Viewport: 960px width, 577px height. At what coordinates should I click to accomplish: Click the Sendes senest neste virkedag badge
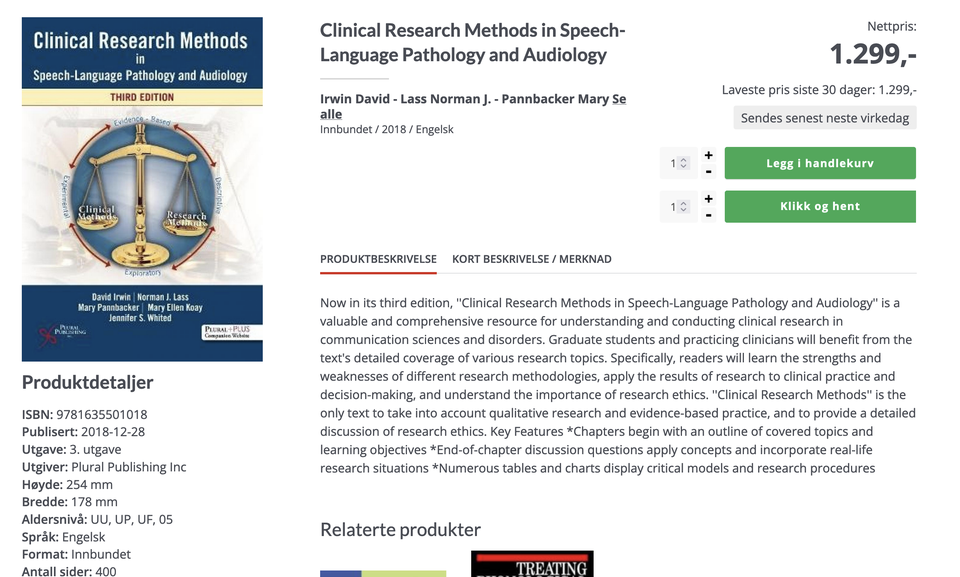coord(824,118)
